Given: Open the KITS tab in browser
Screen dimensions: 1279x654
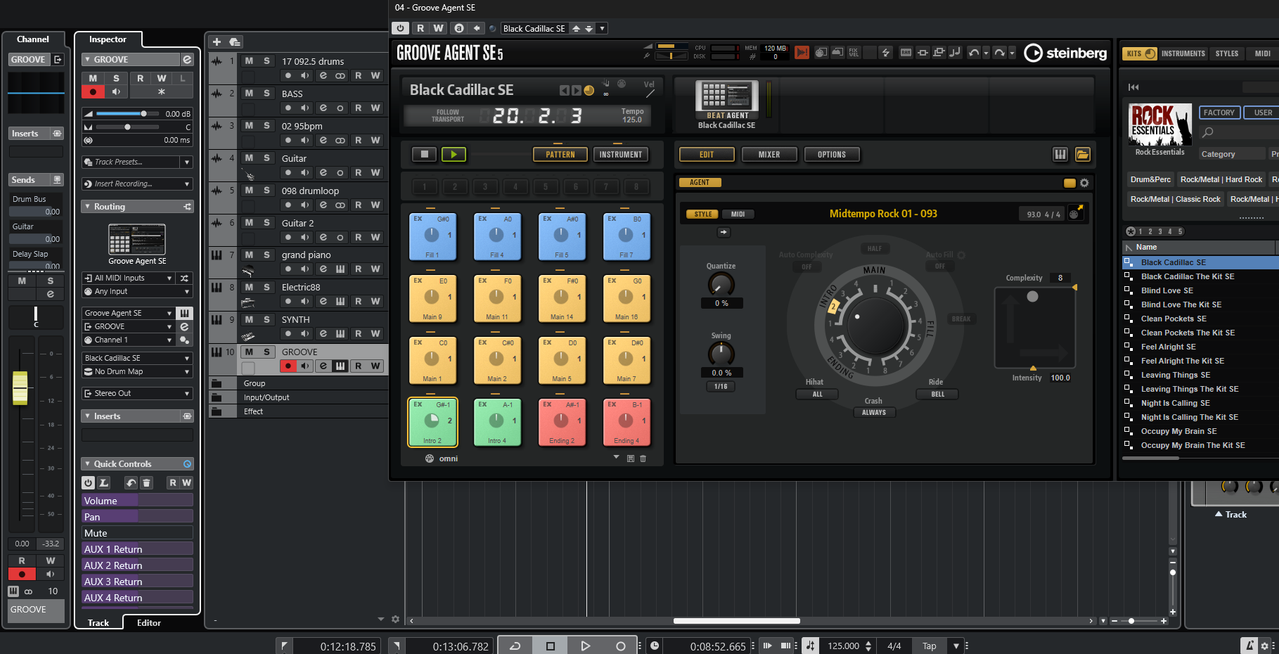Looking at the screenshot, I should coord(1139,53).
